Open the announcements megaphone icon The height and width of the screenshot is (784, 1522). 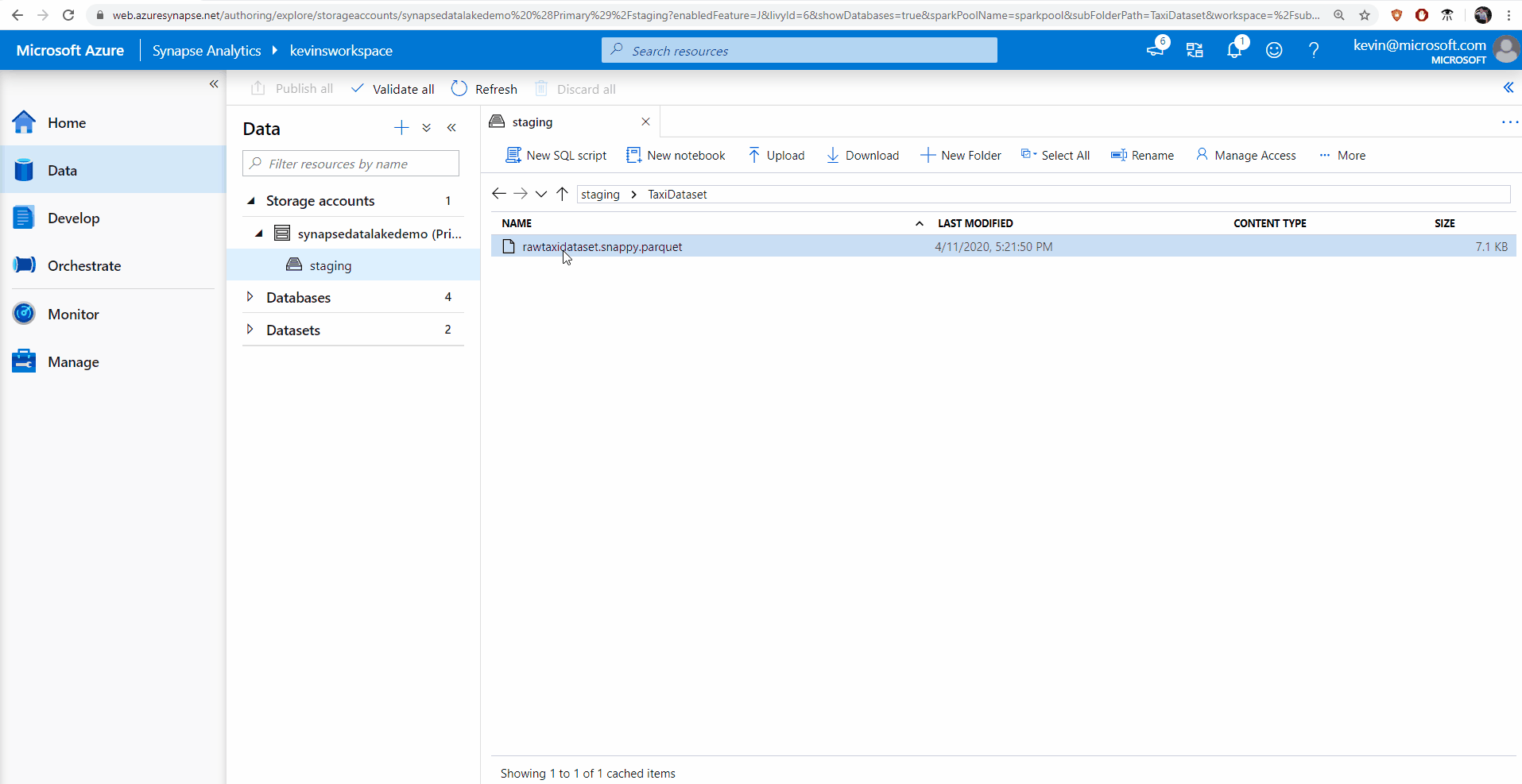(x=1156, y=49)
